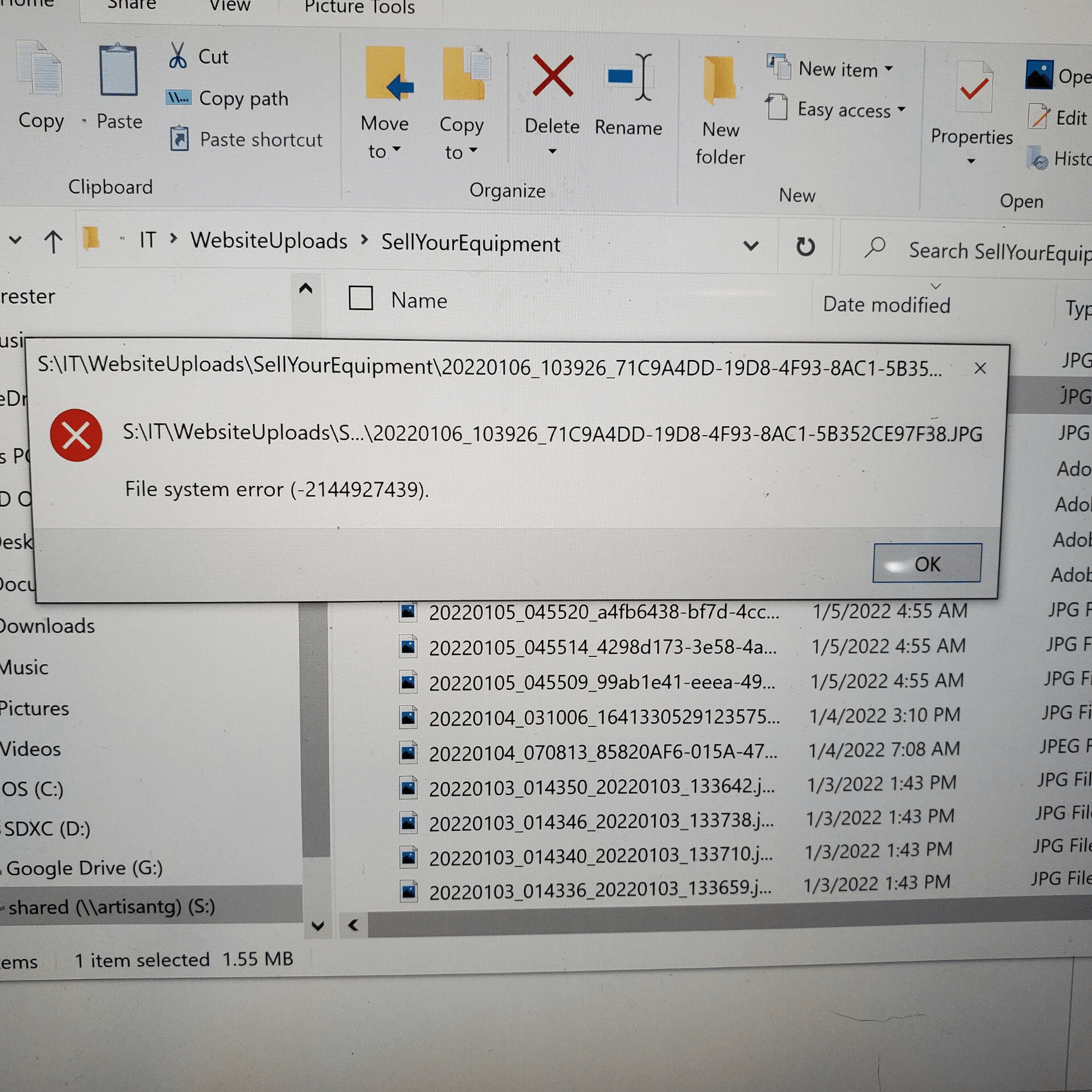This screenshot has width=1092, height=1092.
Task: Click the Copy path icon
Action: 179,98
